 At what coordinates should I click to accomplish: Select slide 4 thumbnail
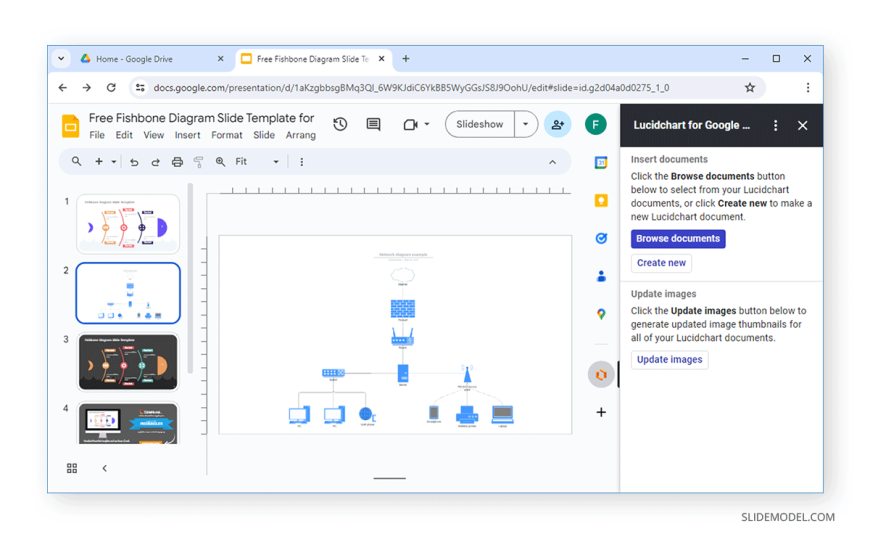(x=128, y=423)
